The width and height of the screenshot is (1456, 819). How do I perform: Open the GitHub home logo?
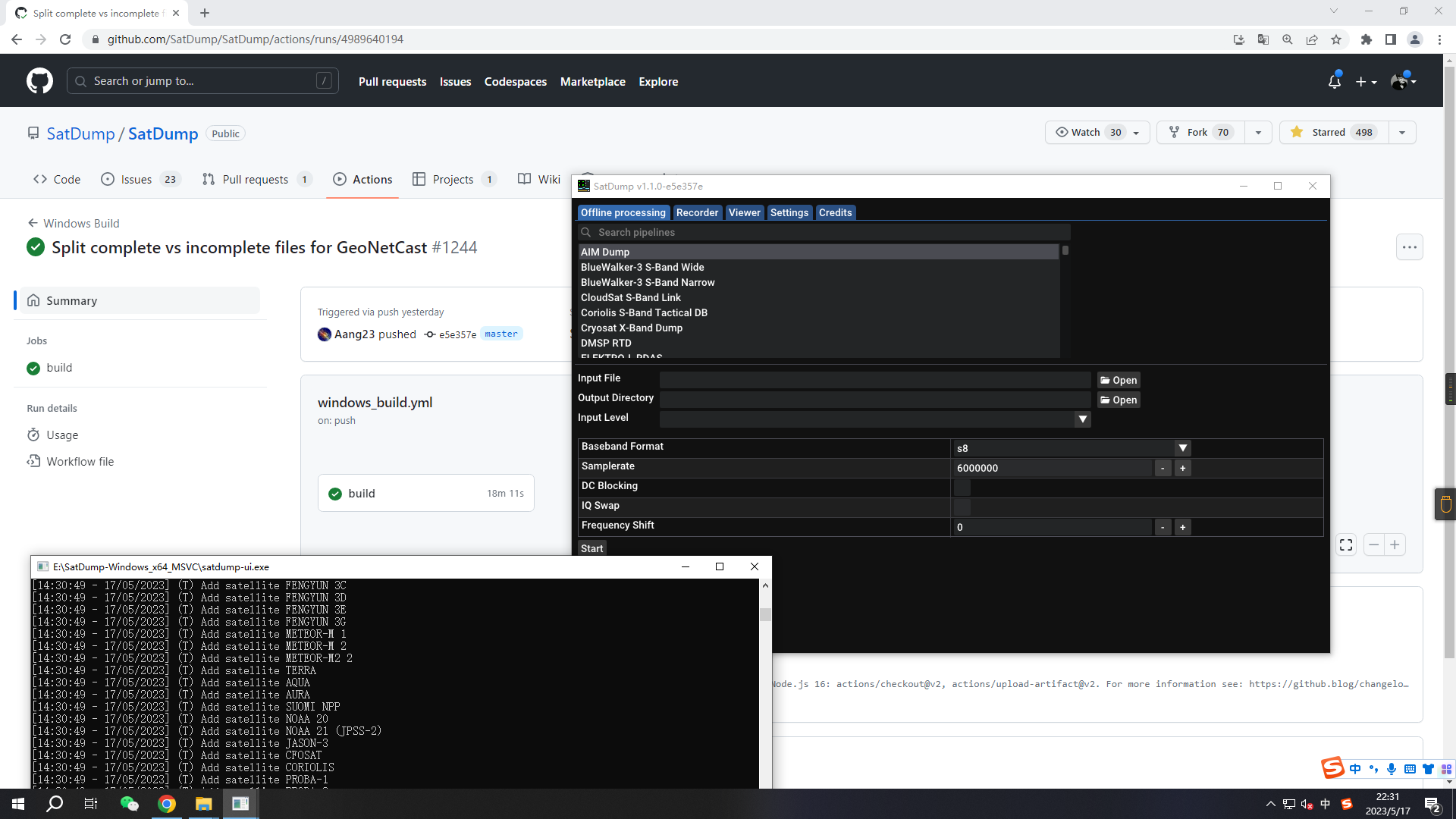(39, 80)
